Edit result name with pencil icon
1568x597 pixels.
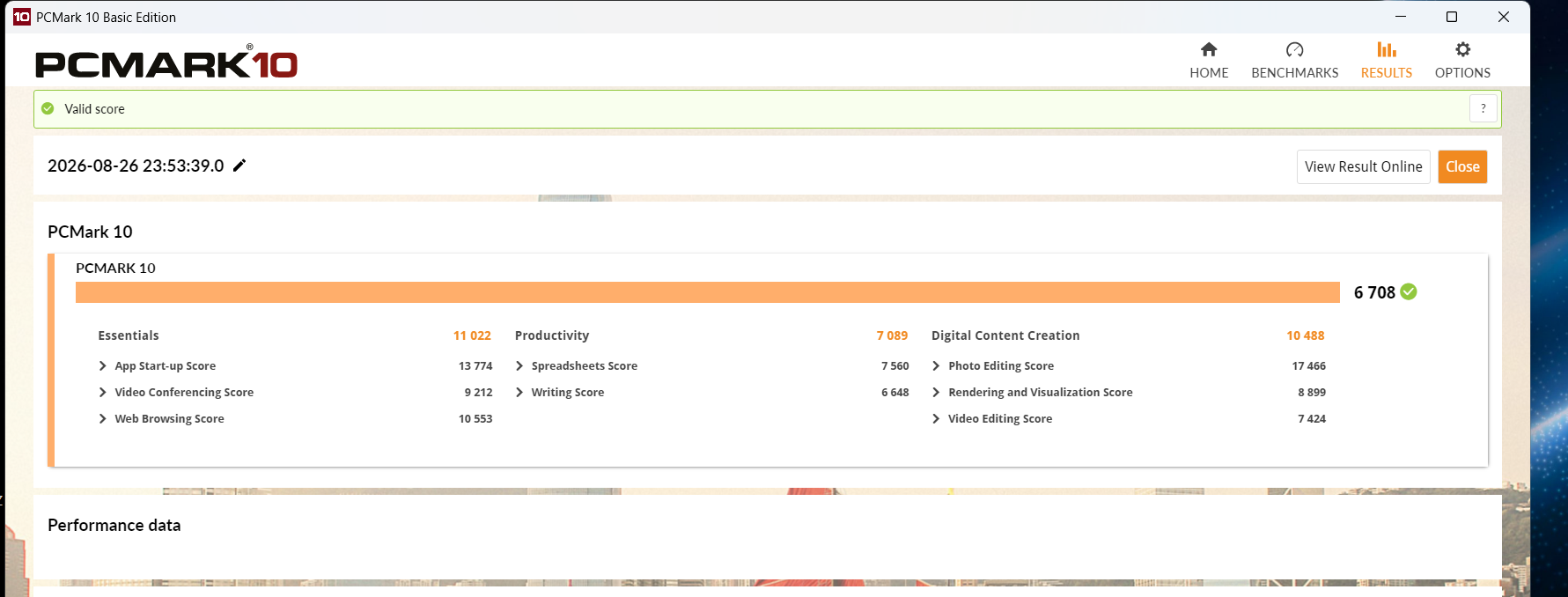(239, 166)
